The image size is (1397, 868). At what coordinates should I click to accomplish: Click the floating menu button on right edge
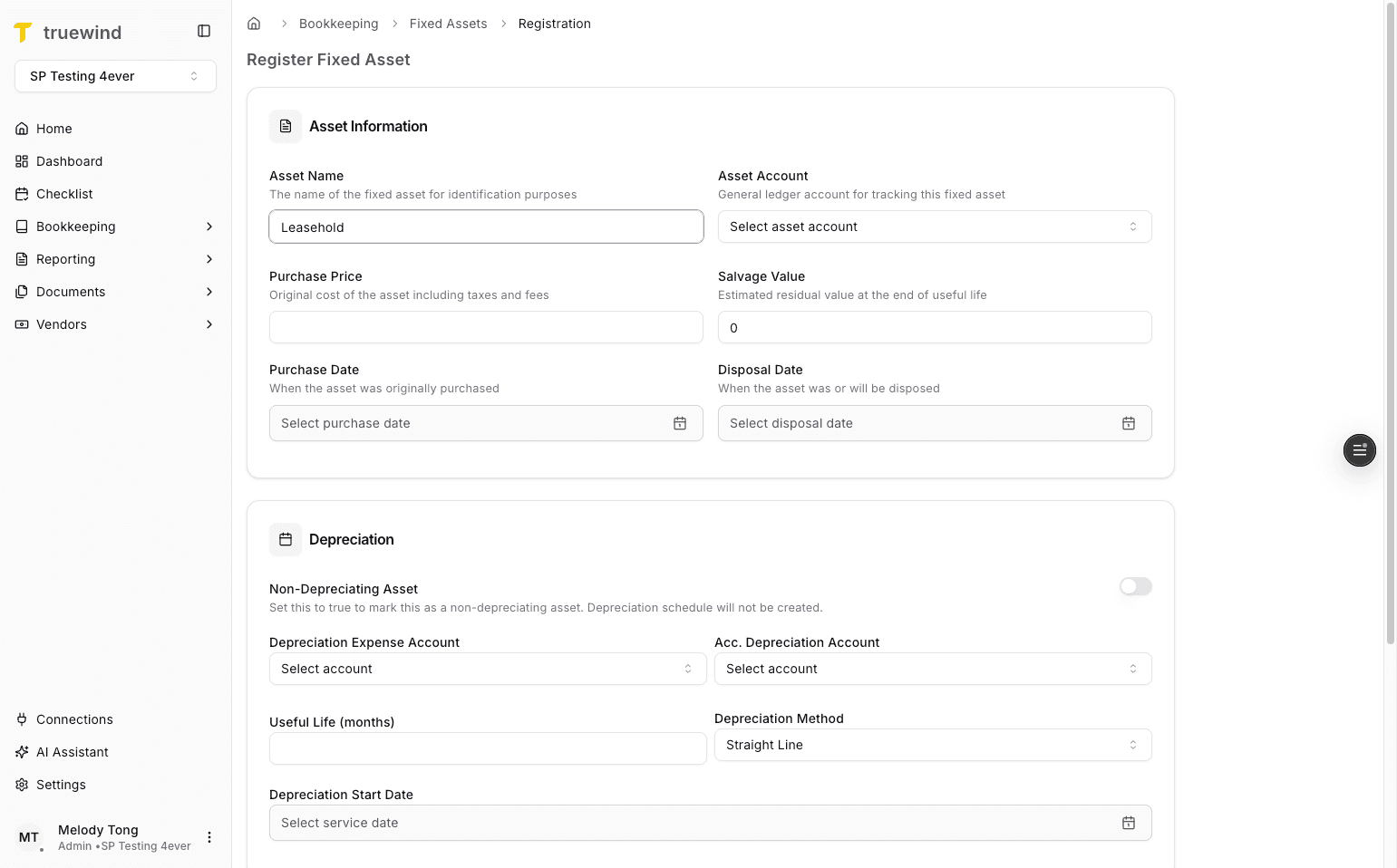(1359, 450)
